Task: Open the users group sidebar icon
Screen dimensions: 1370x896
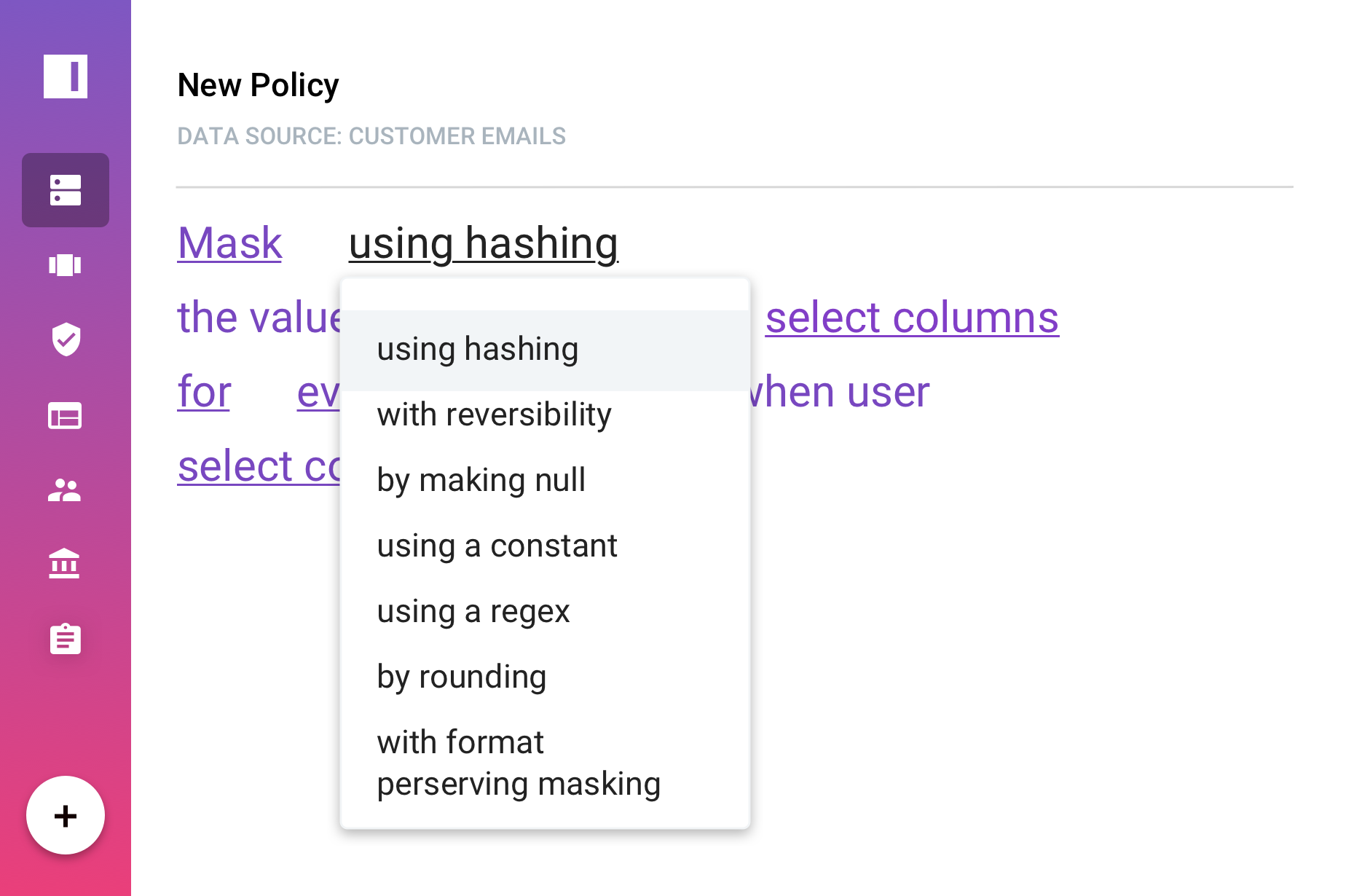Action: click(x=66, y=490)
